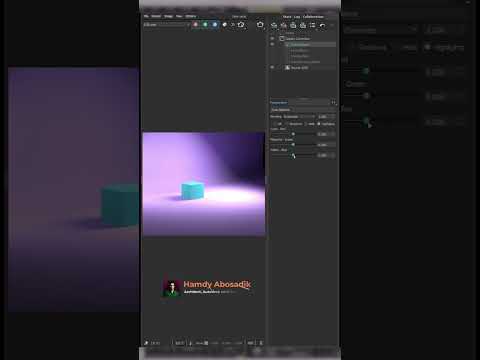Toggle the green channel button
The height and width of the screenshot is (360, 480).
[205, 24]
